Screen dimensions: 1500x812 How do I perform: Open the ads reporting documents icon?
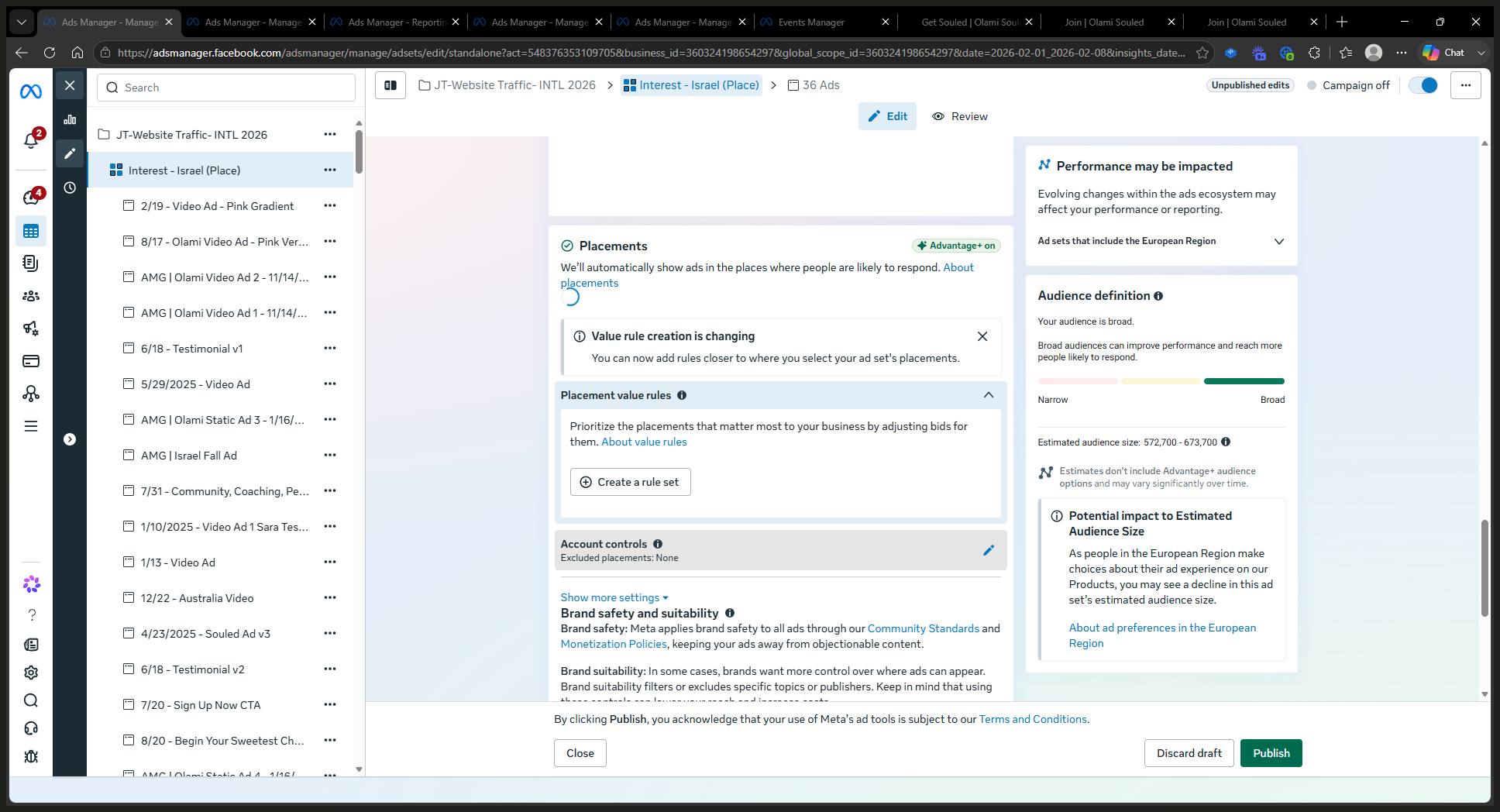pyautogui.click(x=31, y=263)
